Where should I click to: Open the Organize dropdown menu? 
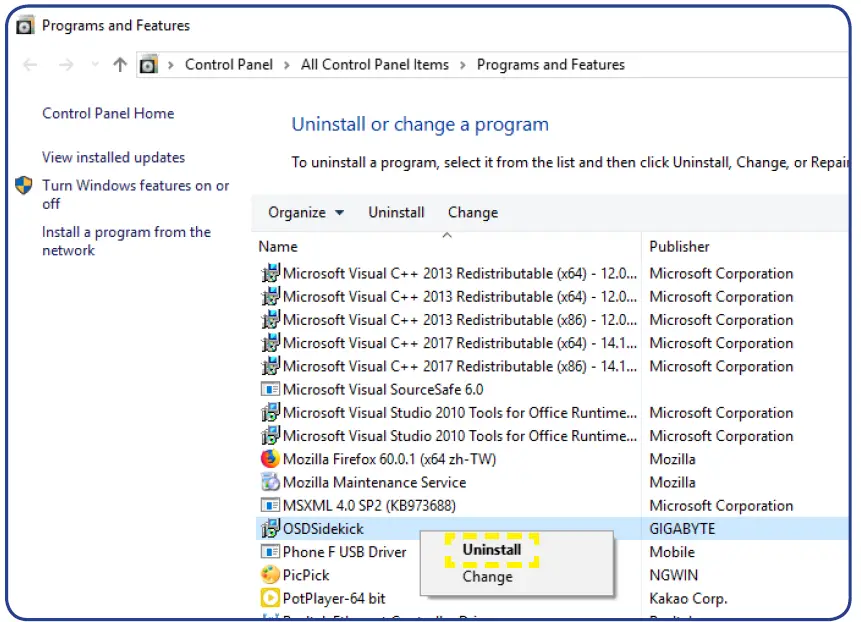click(306, 212)
